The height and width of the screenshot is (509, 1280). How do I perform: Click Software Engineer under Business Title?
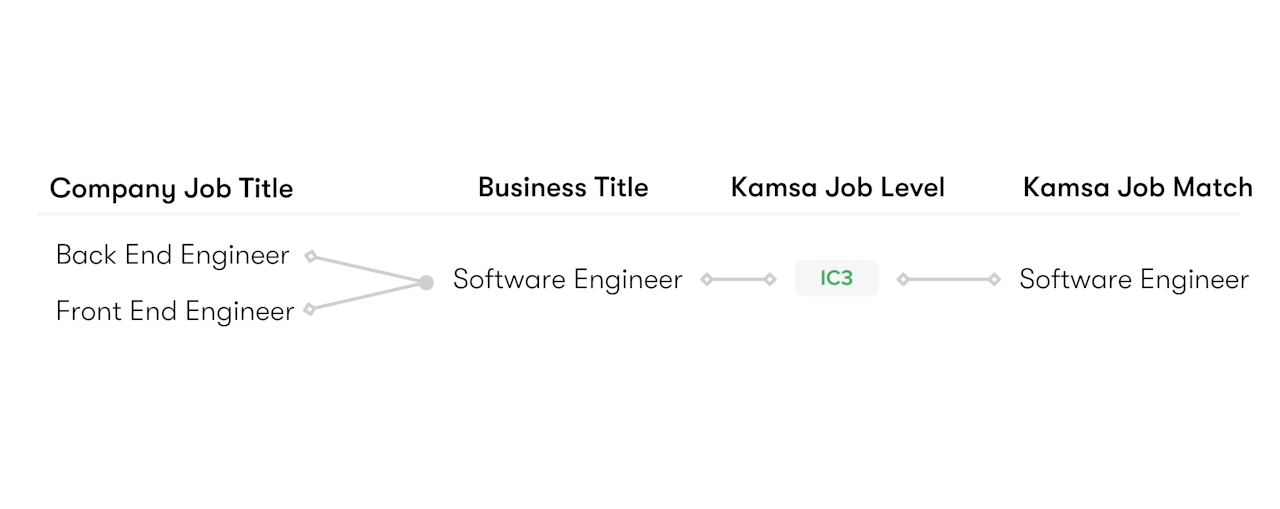click(567, 280)
